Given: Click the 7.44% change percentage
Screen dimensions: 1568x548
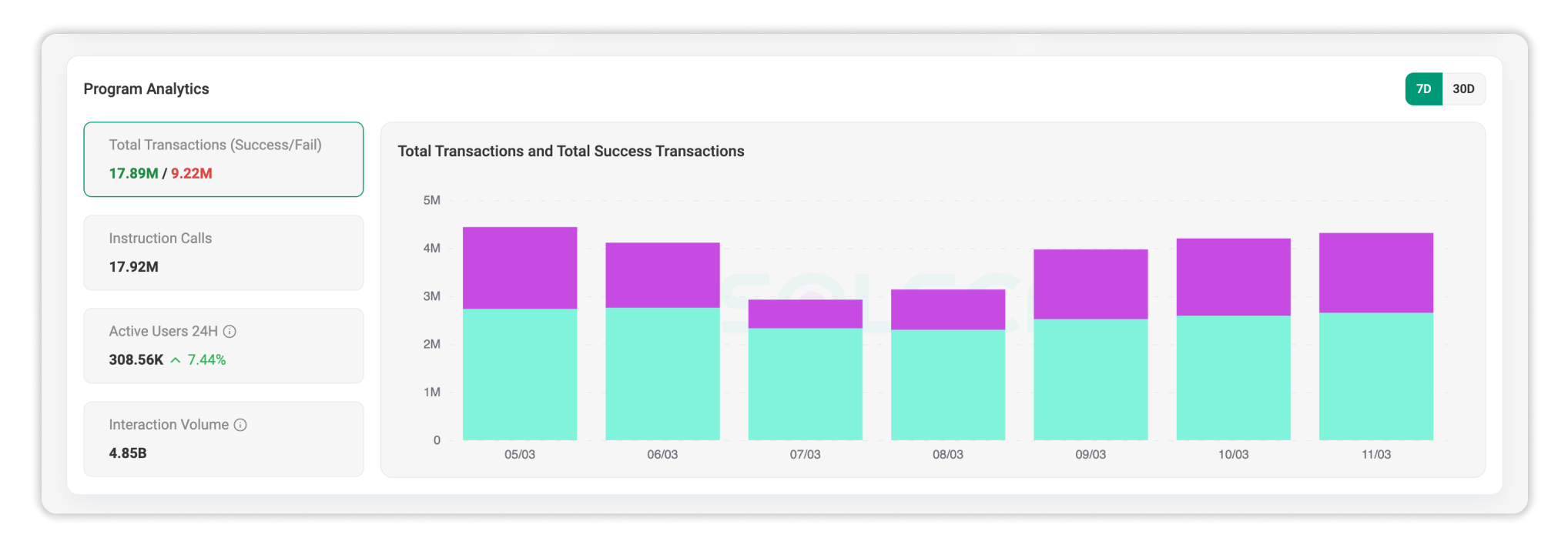Looking at the screenshot, I should [x=207, y=360].
